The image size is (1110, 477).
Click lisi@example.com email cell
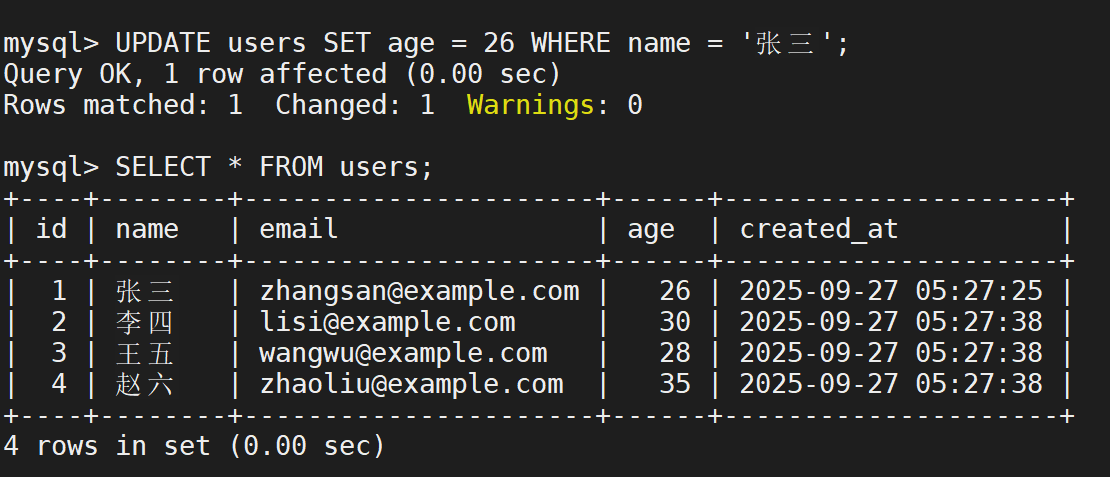coord(387,323)
